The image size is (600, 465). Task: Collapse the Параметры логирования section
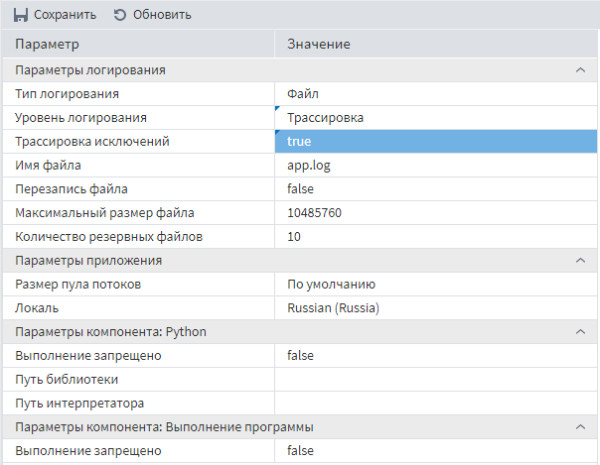[580, 70]
